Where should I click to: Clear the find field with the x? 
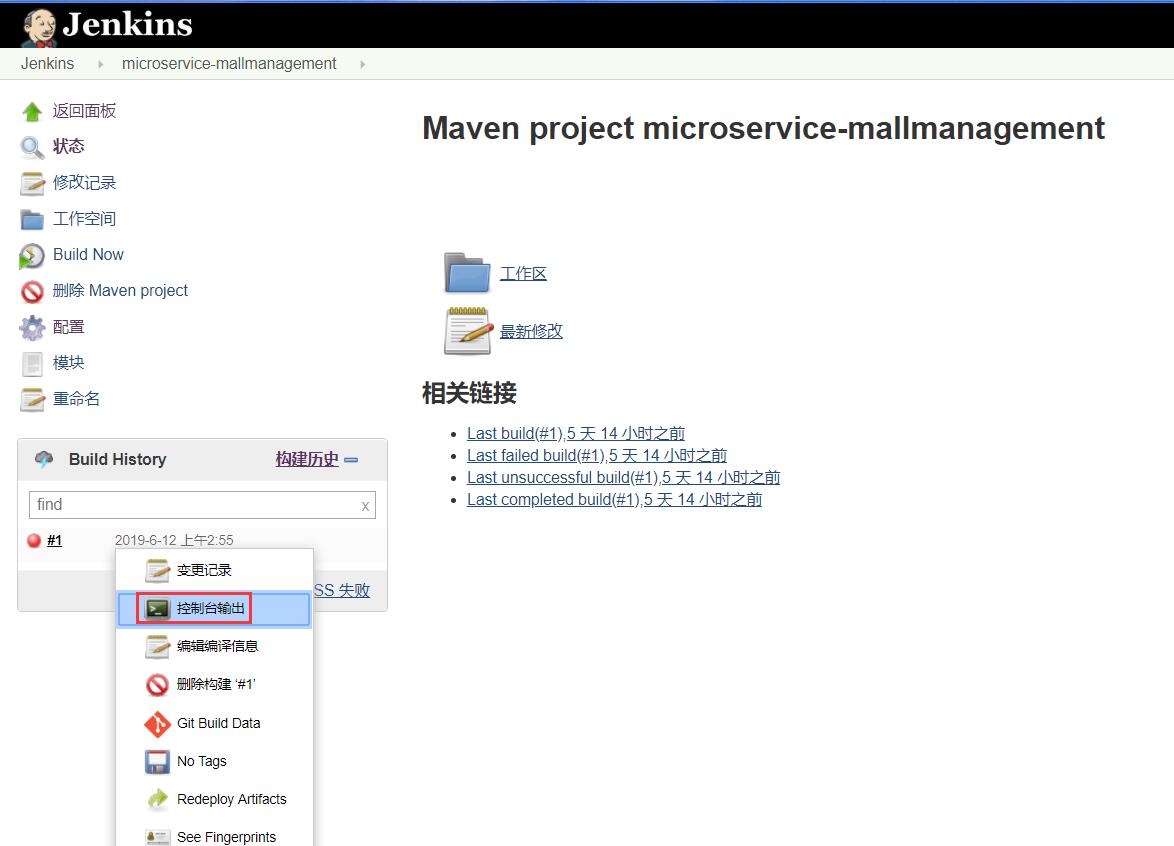[365, 506]
